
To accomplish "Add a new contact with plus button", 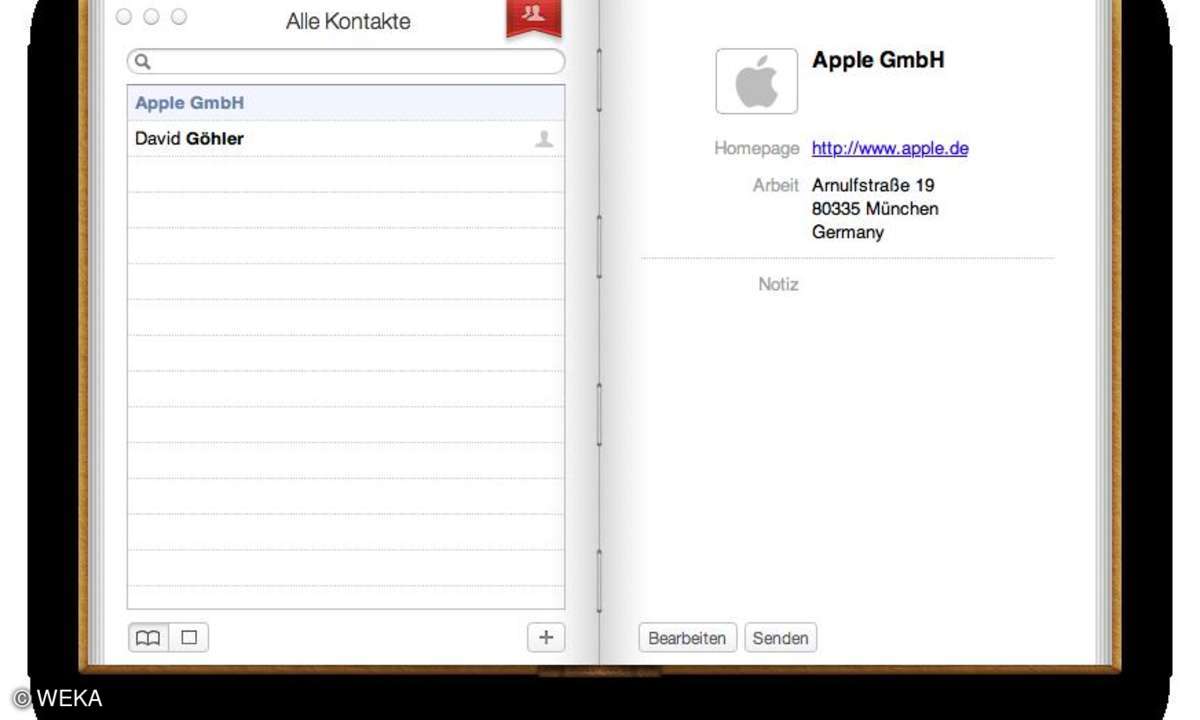I will coord(546,637).
